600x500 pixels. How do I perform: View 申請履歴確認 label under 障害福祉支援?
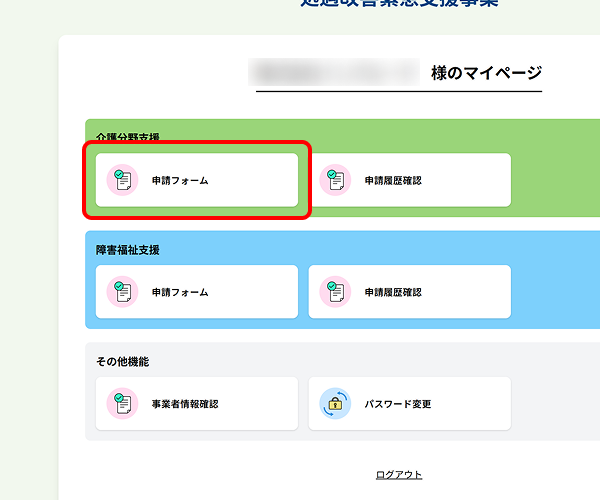tap(393, 293)
